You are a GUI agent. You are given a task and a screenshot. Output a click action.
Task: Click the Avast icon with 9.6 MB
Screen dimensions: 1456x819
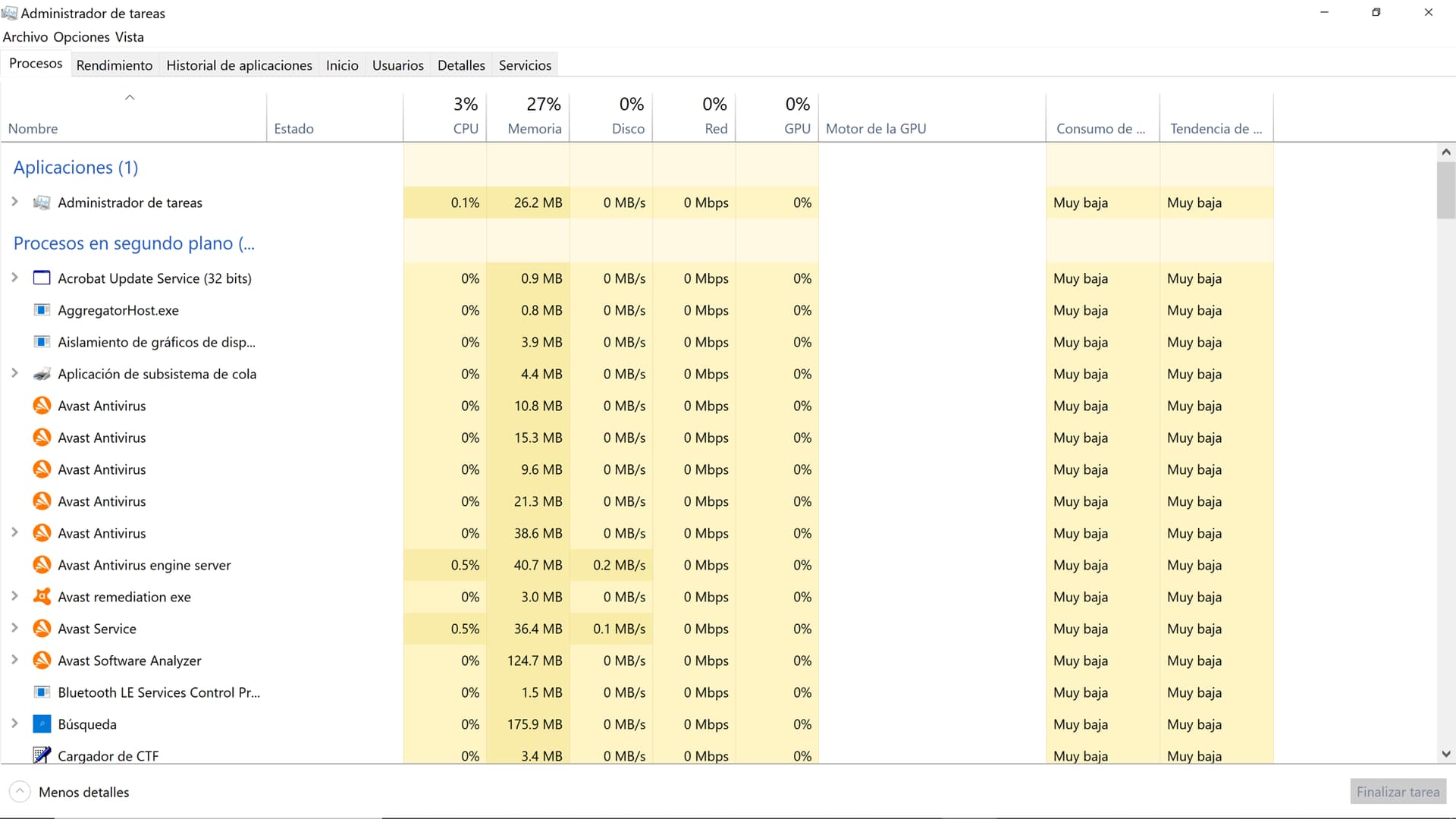42,469
